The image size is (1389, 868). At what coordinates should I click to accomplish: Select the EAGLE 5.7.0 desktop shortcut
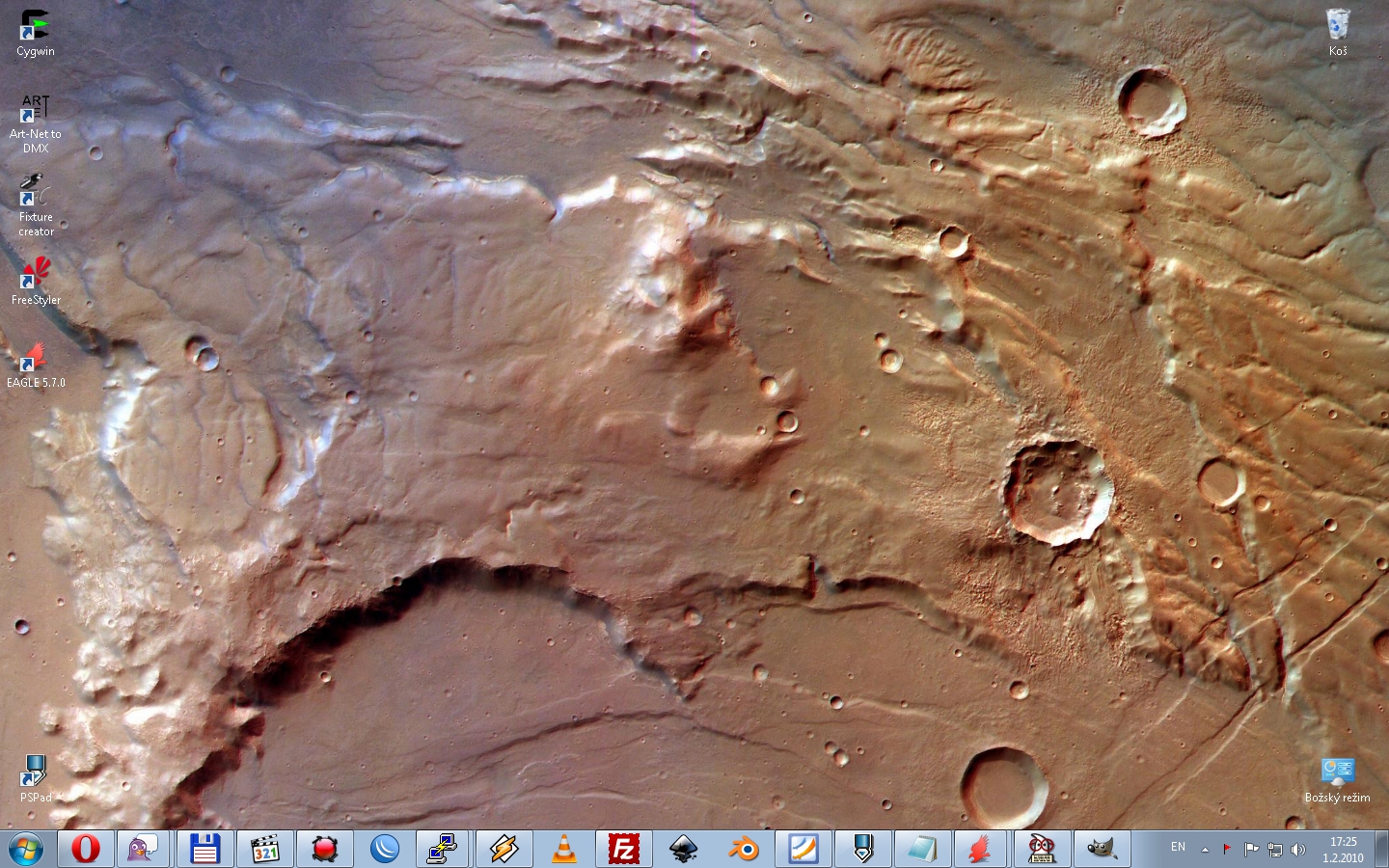35,365
